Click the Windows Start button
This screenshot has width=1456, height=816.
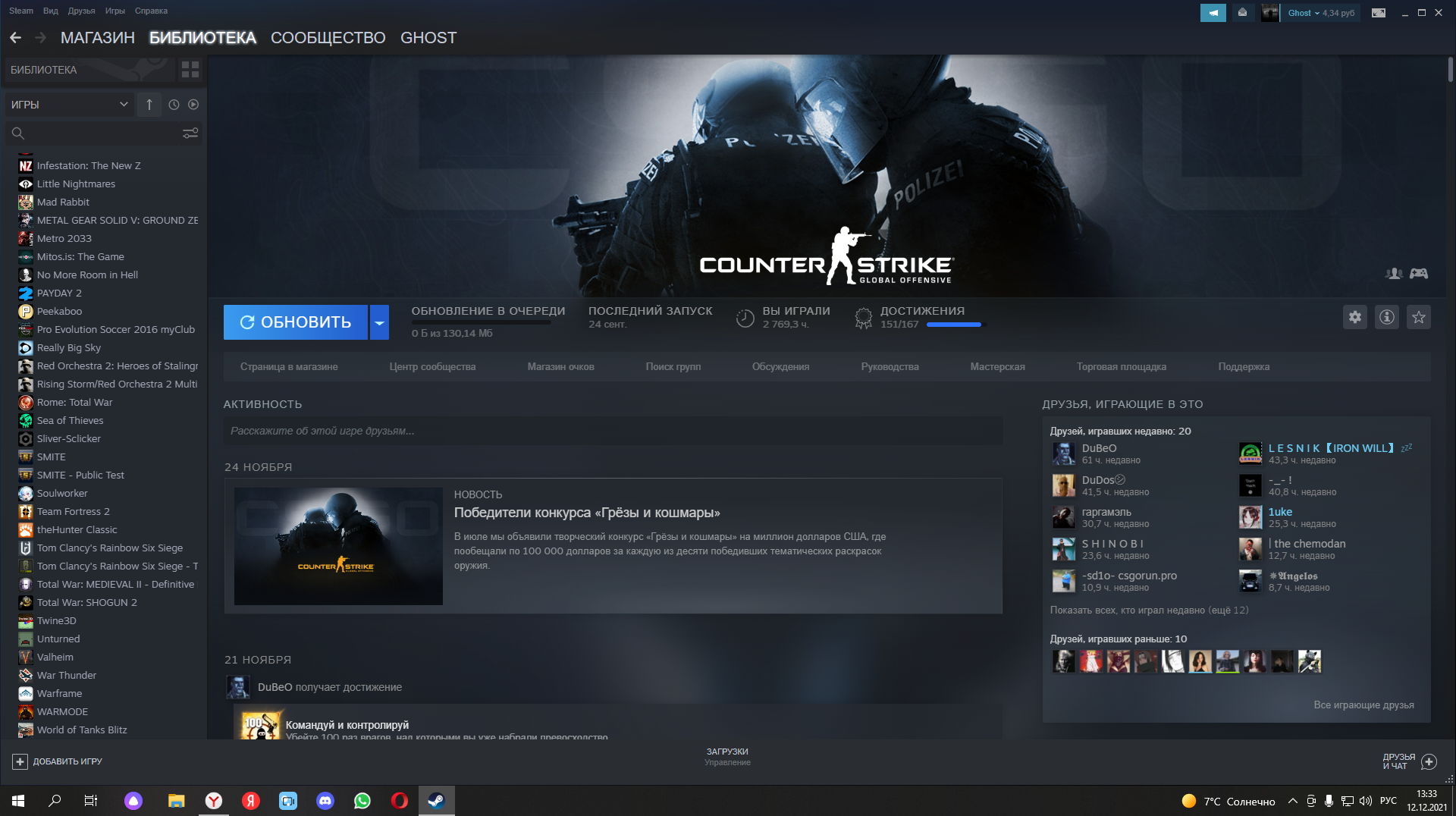18,801
